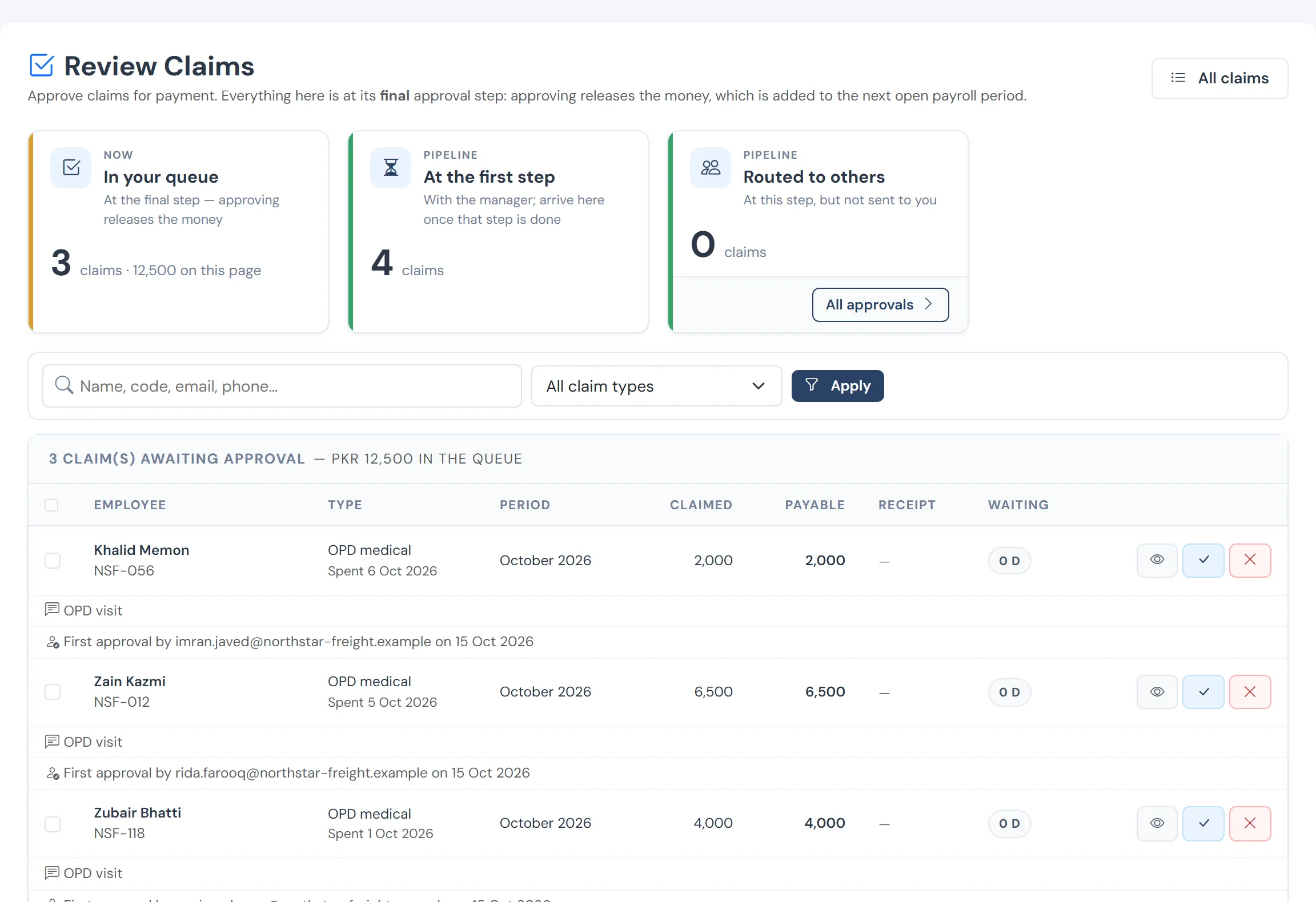View Khalid Memon's claim details
1316x902 pixels.
(x=1157, y=560)
